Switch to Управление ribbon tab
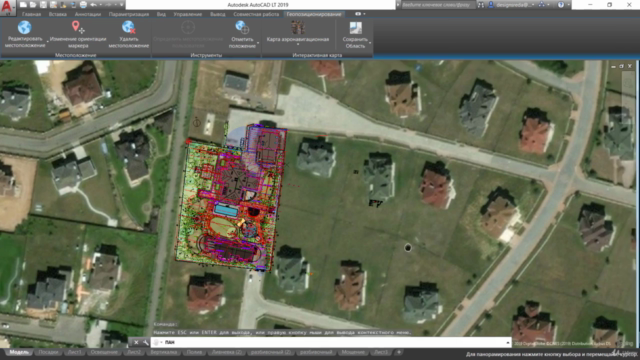Image resolution: width=640 pixels, height=360 pixels. 188,14
